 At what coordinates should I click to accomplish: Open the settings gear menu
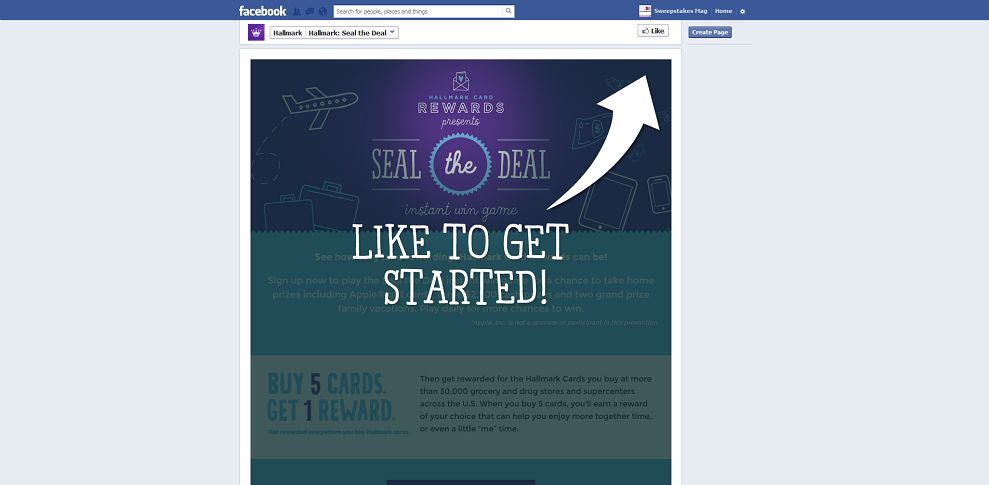point(742,11)
